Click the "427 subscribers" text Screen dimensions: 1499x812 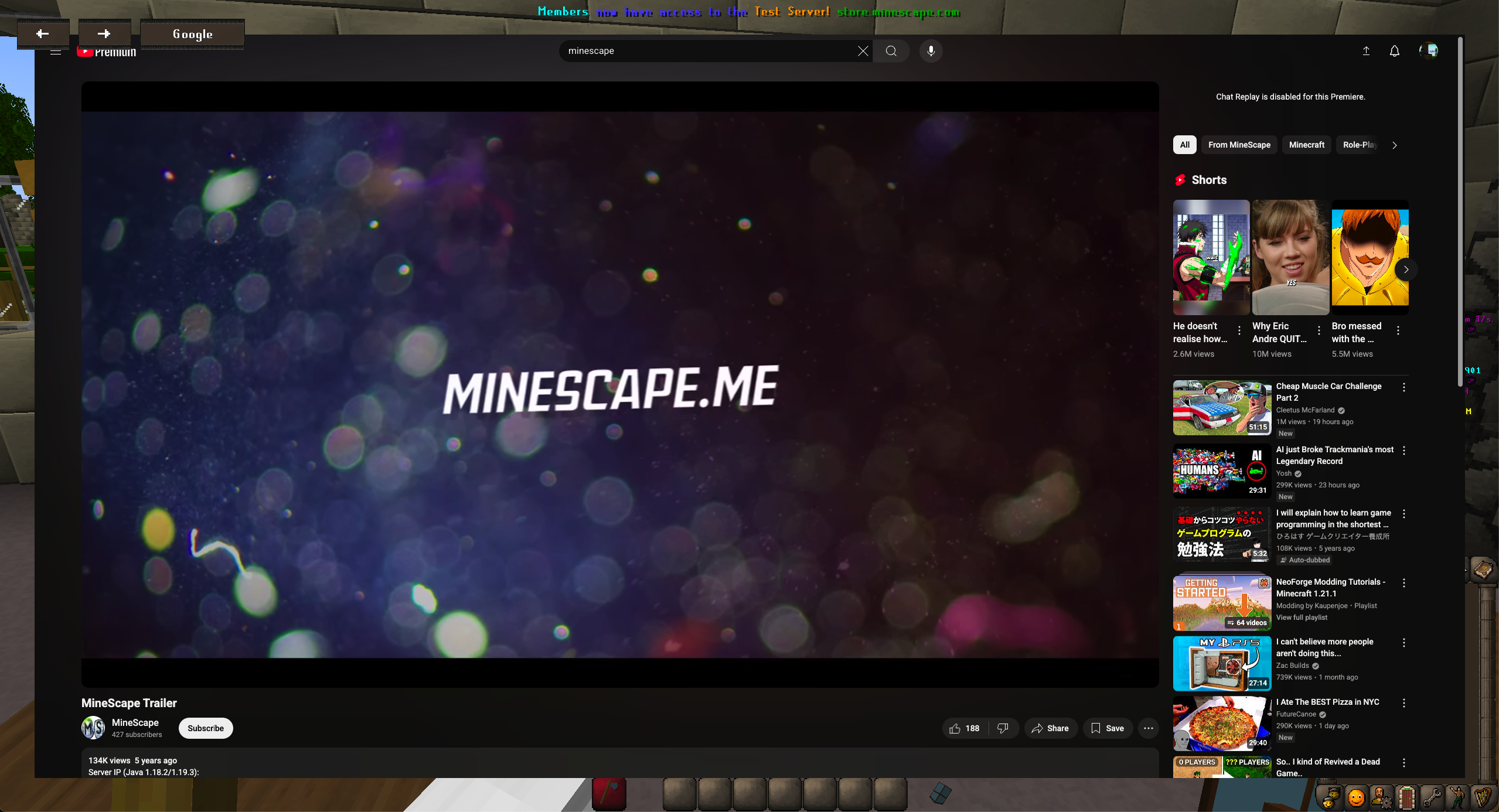(x=137, y=735)
